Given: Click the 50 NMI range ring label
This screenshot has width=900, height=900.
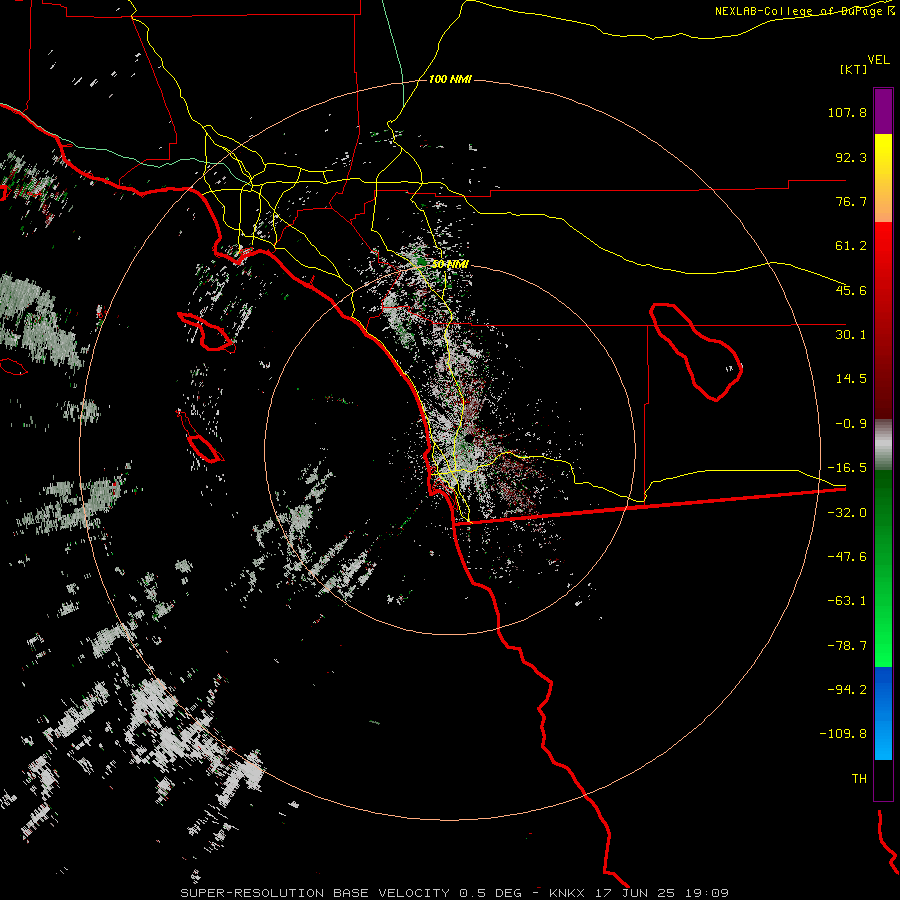Looking at the screenshot, I should click(x=450, y=264).
